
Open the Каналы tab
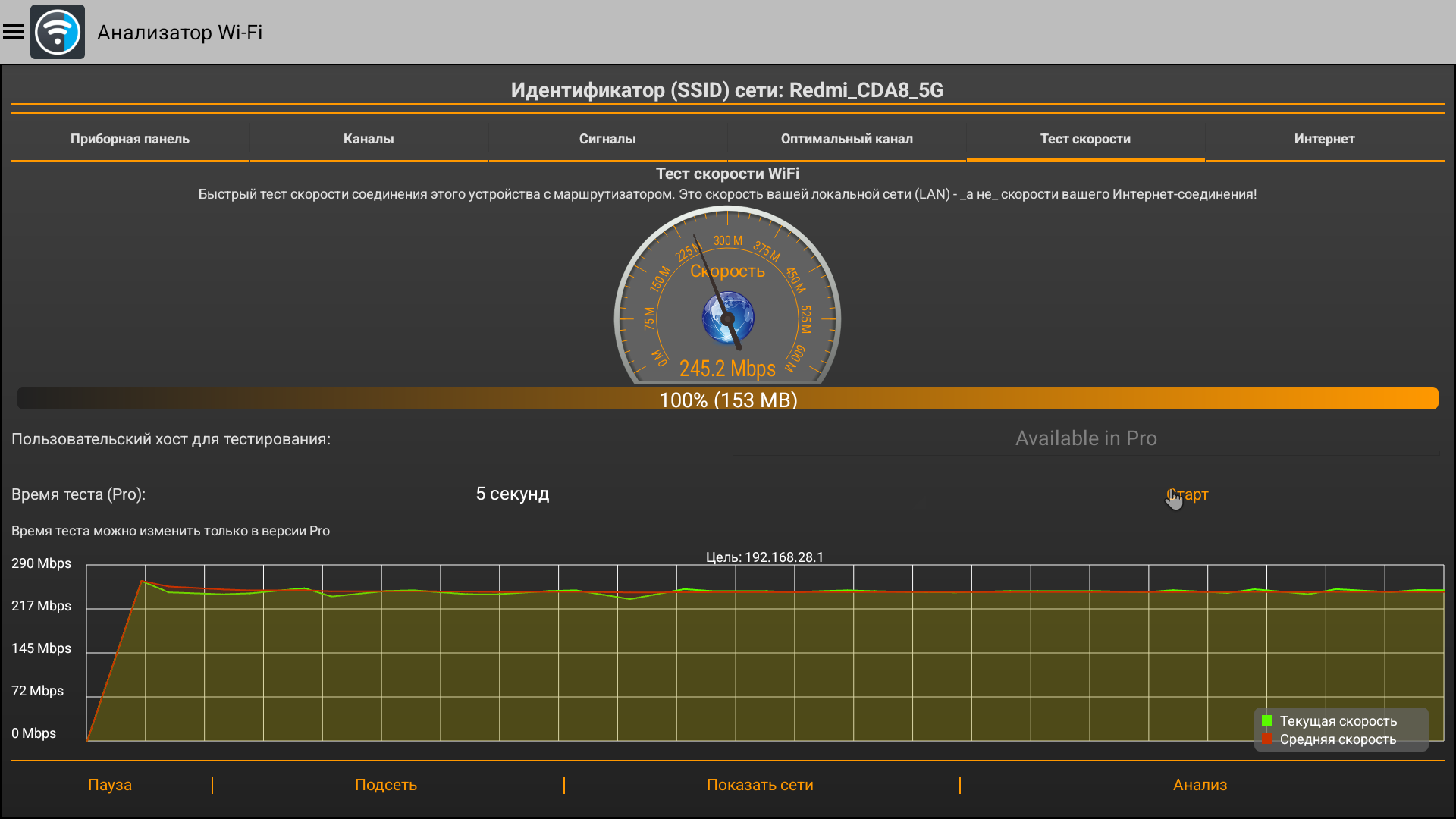coord(369,139)
